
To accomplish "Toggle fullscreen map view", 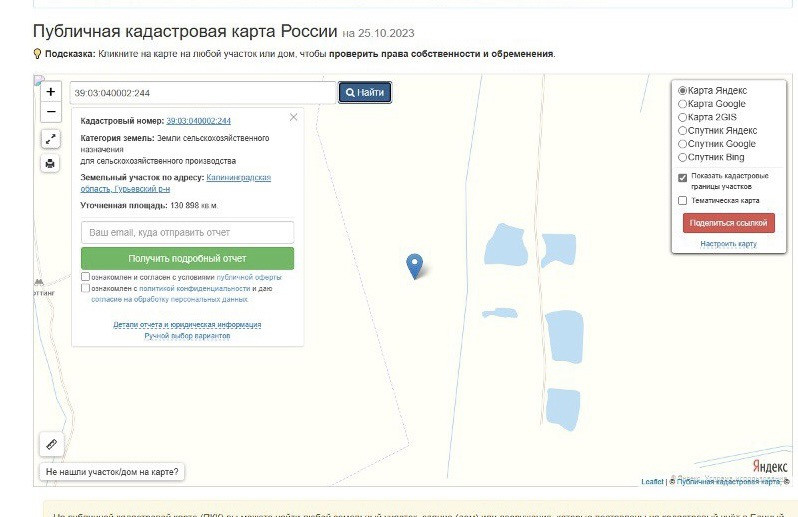I will (50, 139).
